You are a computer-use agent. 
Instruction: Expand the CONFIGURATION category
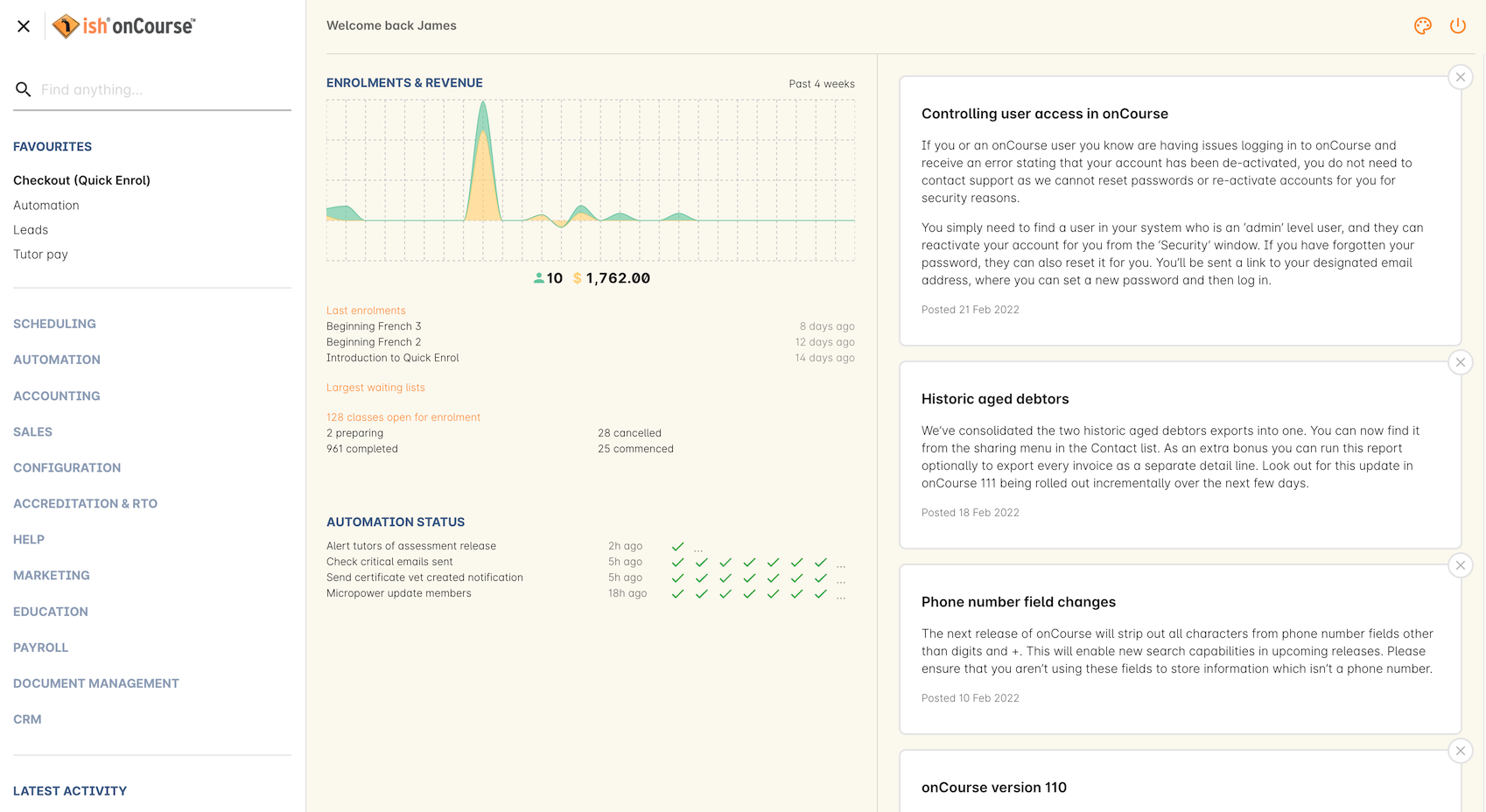[67, 467]
